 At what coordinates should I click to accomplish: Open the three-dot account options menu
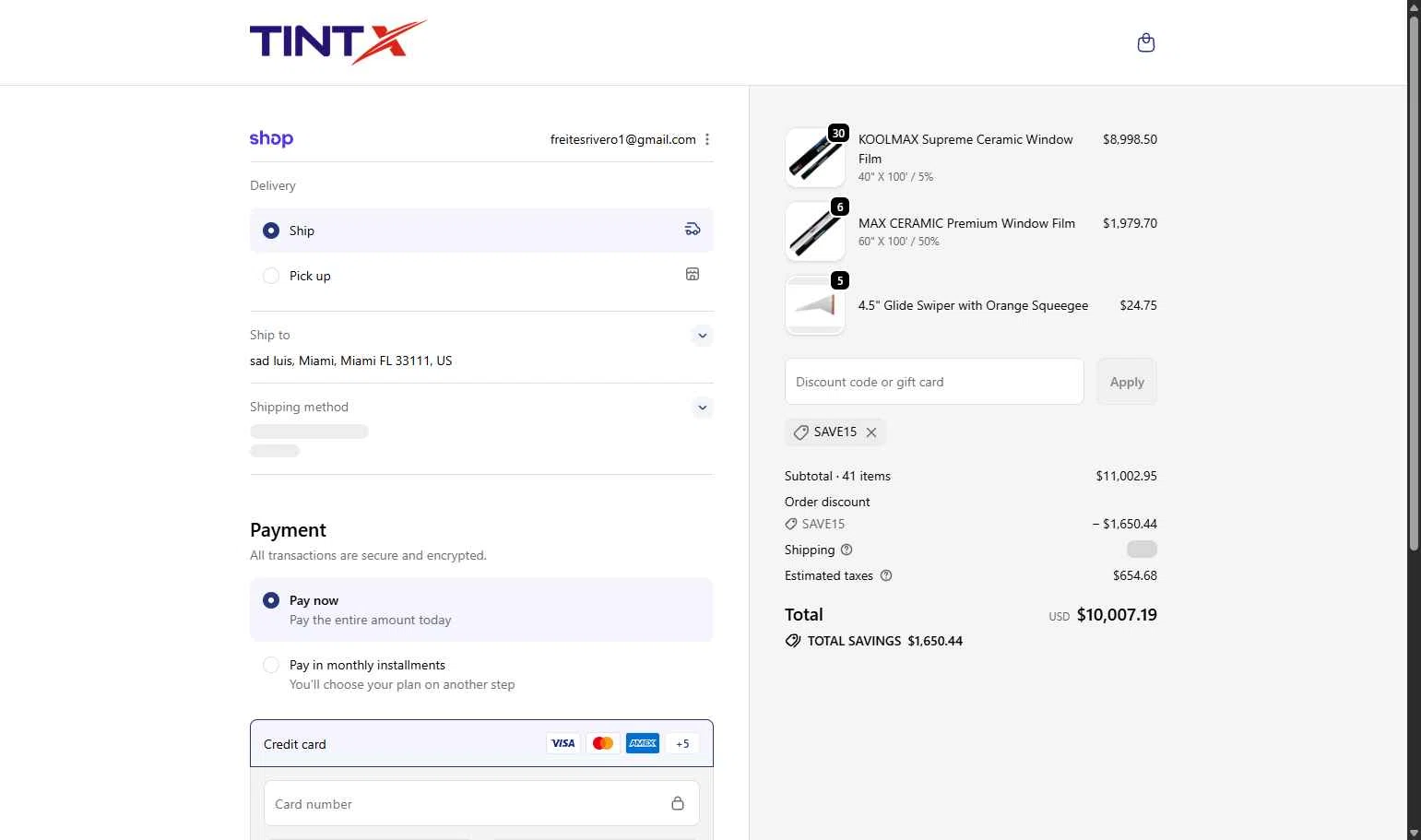click(x=707, y=139)
